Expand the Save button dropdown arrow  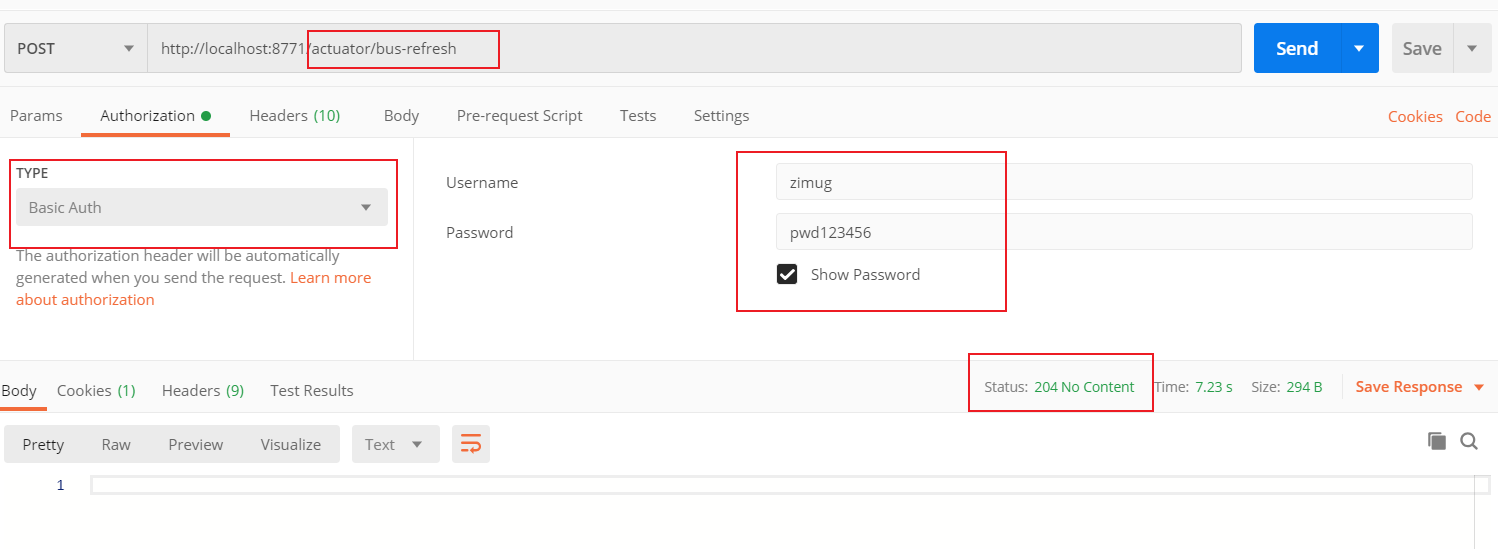pos(1472,48)
